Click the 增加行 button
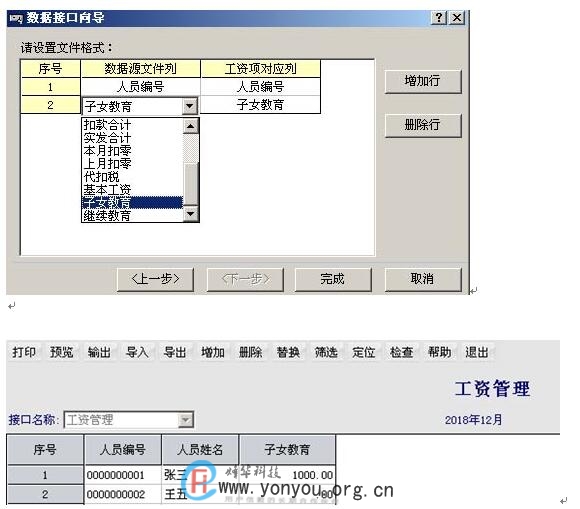This screenshot has width=580, height=509. (x=423, y=81)
